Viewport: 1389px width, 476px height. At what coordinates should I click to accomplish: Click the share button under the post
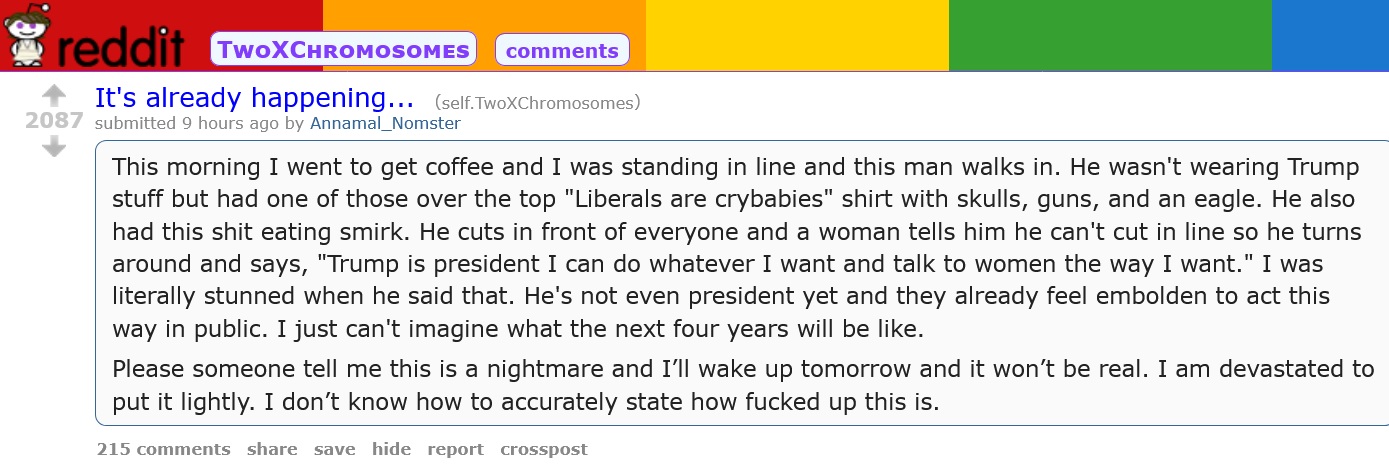[x=272, y=449]
